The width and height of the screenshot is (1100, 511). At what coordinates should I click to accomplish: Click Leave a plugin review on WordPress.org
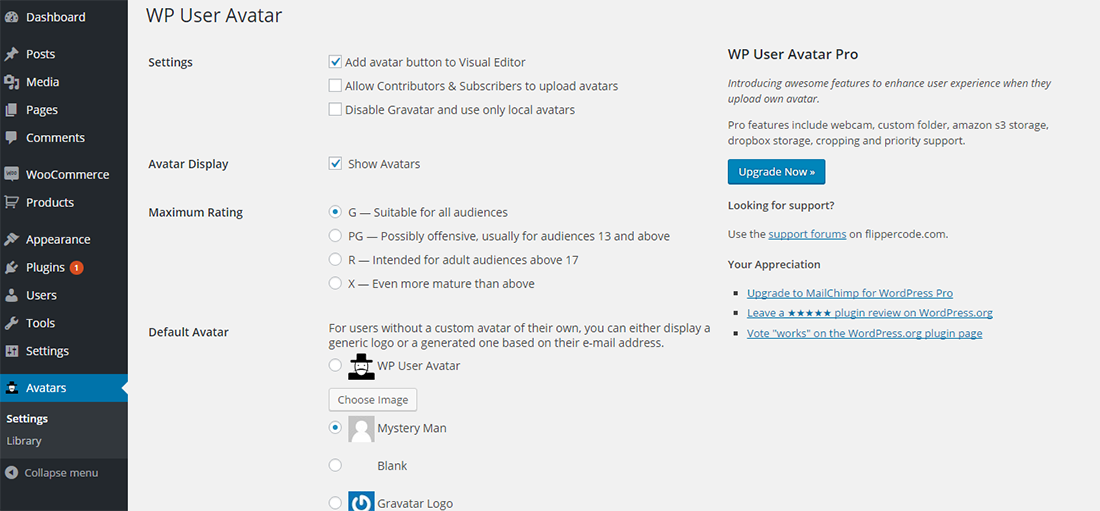click(x=870, y=313)
